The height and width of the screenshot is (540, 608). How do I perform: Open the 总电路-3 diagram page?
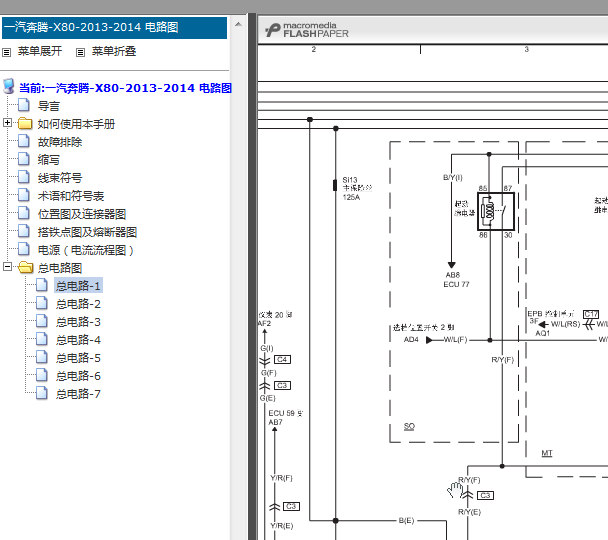[x=78, y=322]
